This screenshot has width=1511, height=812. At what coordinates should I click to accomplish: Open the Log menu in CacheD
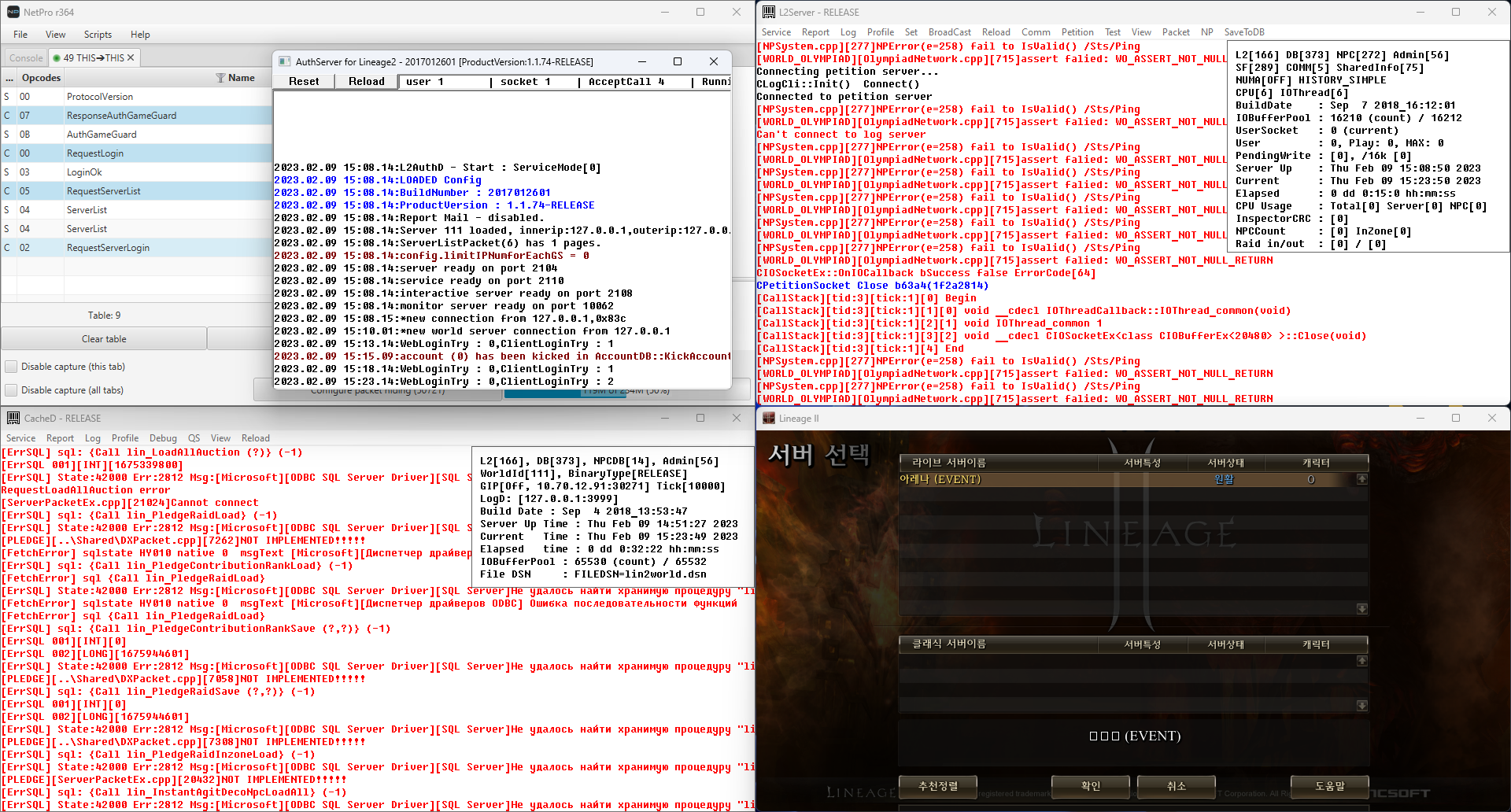coord(92,438)
